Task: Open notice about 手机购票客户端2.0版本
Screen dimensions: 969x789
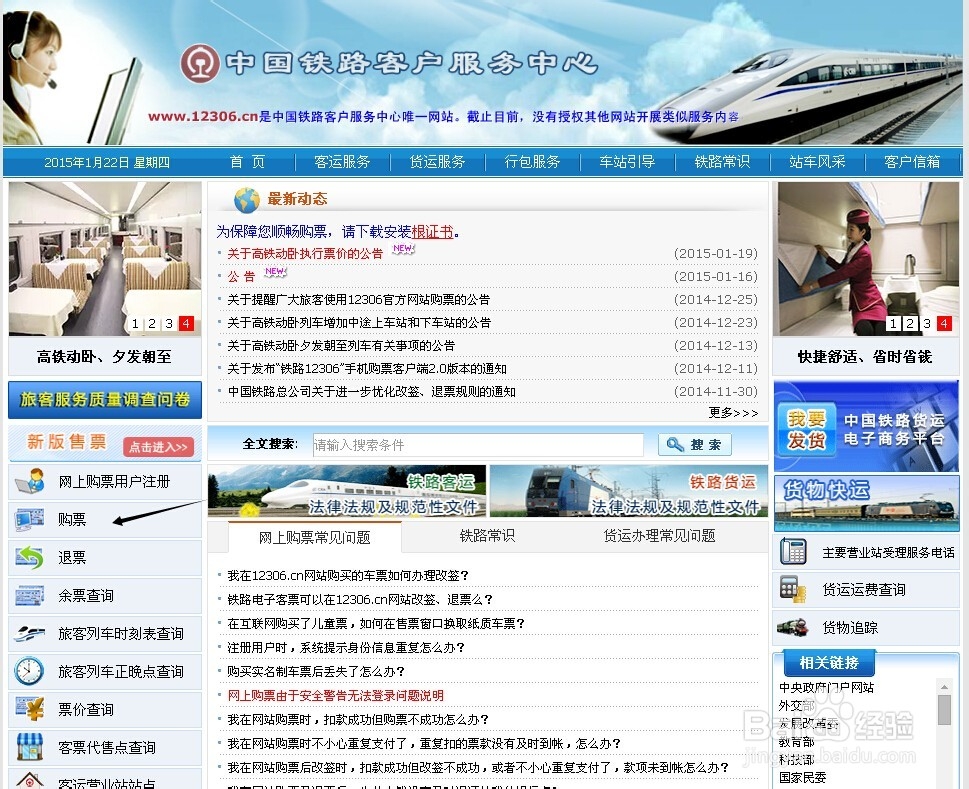Action: pos(367,369)
